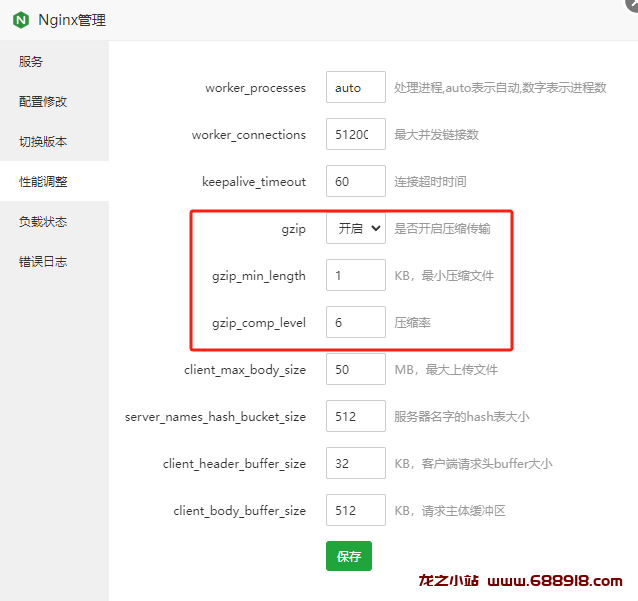The height and width of the screenshot is (601, 638).
Task: Click the 是否开启压缩传输 description text
Action: (442, 229)
